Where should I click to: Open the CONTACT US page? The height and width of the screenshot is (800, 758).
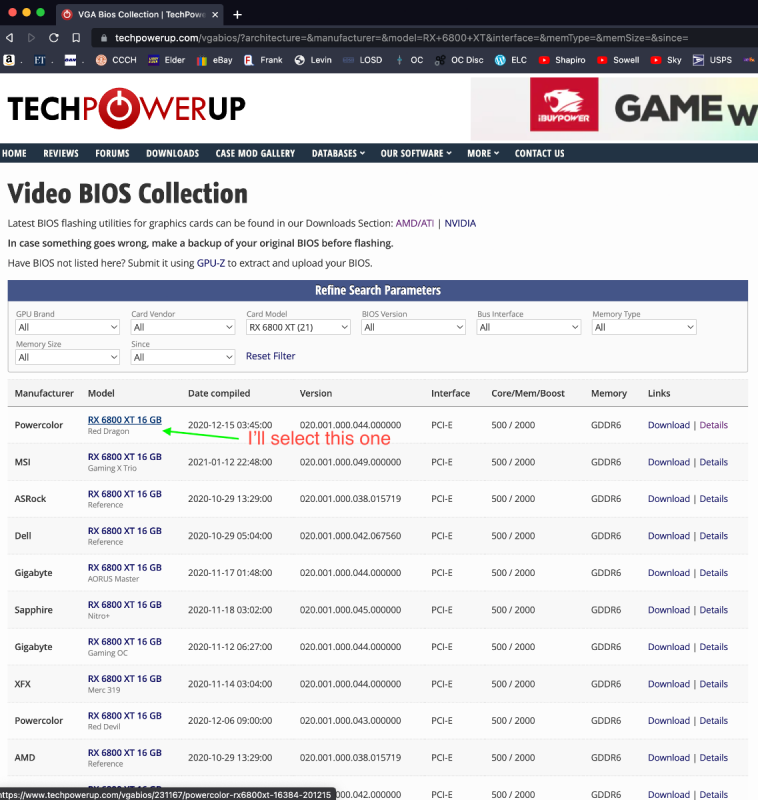coord(539,153)
